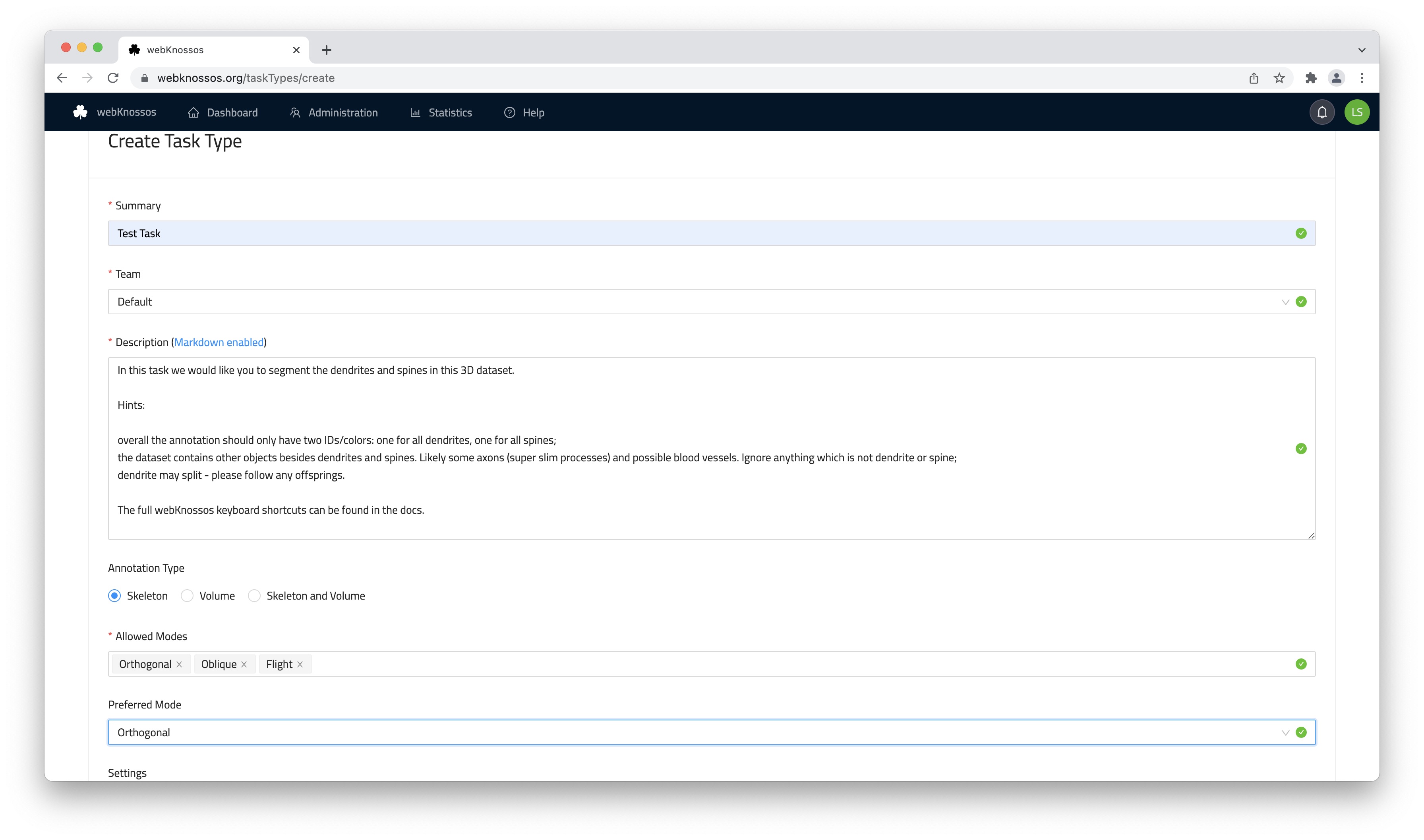Open the Statistics menu item
Screen dimensions: 1424x840
click(x=441, y=112)
